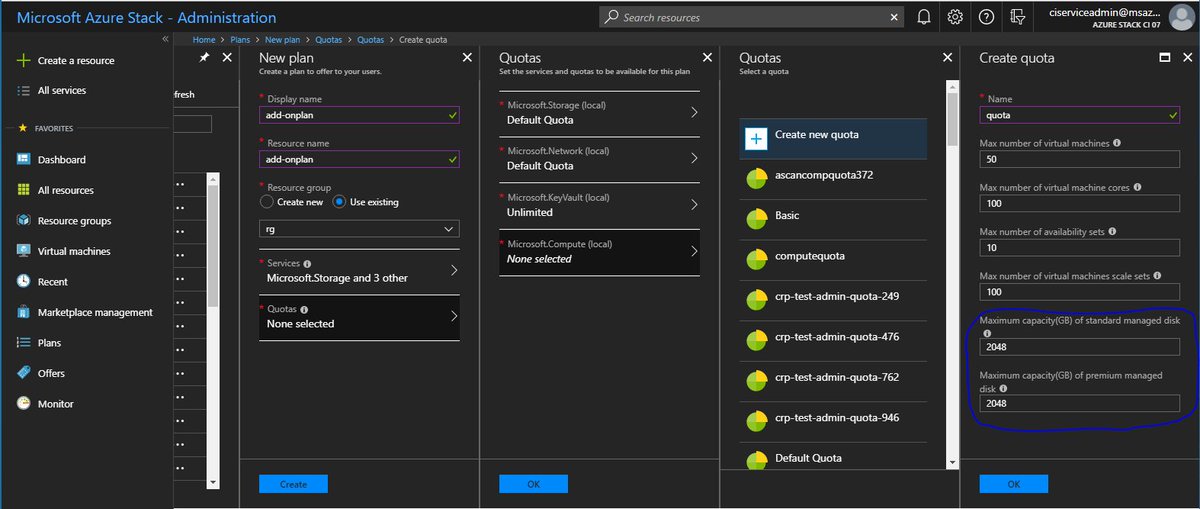
Task: Click Plans in the breadcrumb
Action: (x=240, y=39)
